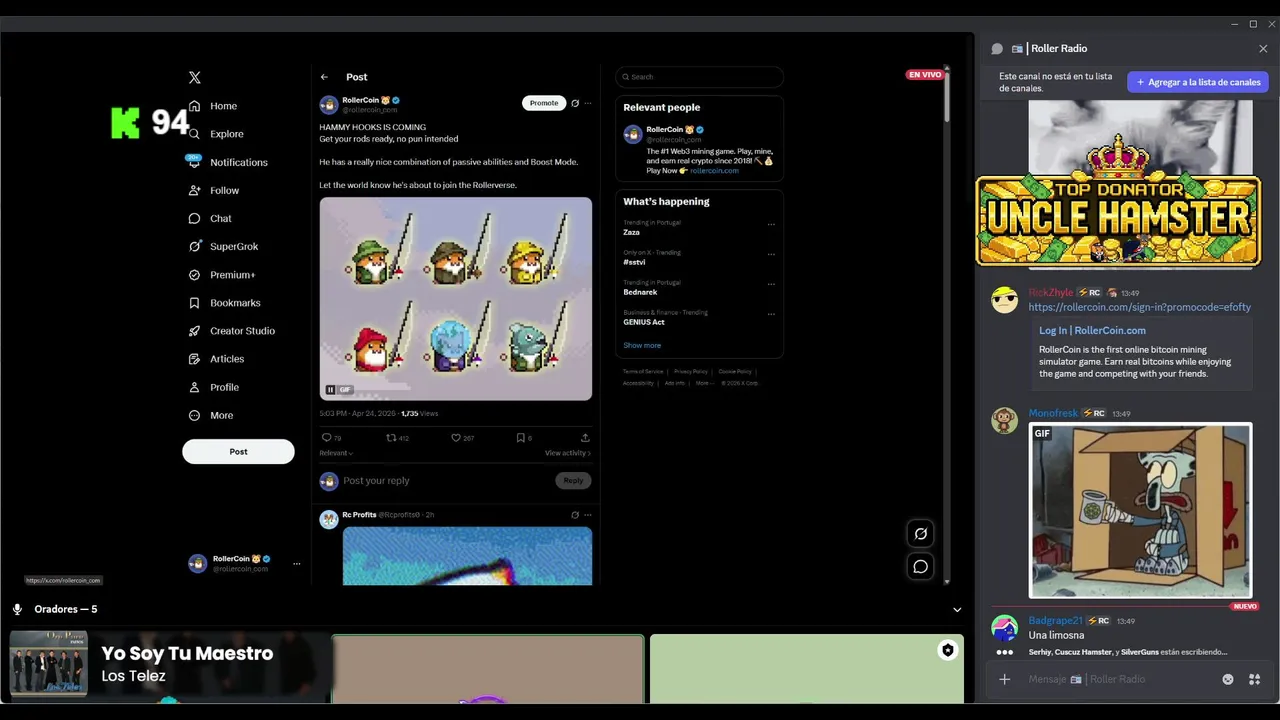Click the Monofresk username in chat
Image resolution: width=1280 pixels, height=720 pixels.
tap(1053, 414)
